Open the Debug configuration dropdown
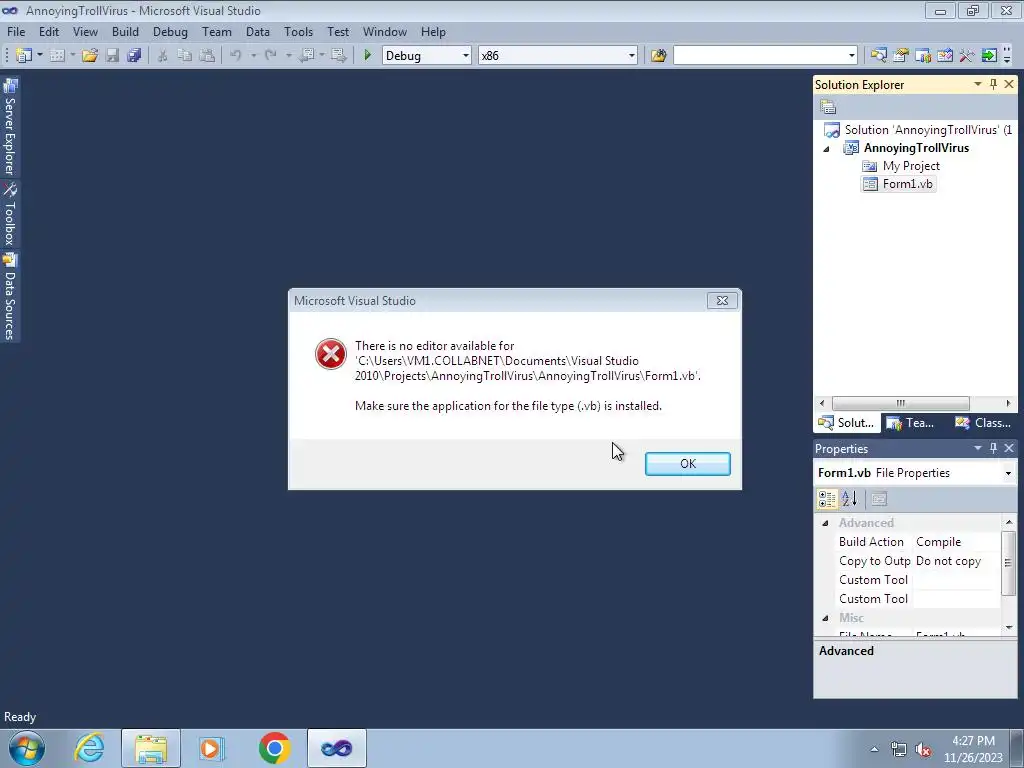This screenshot has height=768, width=1024. click(x=466, y=56)
